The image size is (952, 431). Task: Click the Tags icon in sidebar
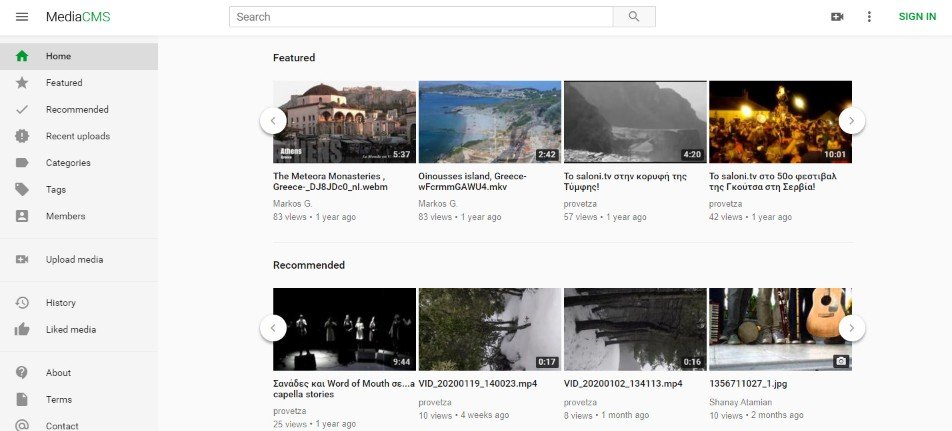[22, 189]
